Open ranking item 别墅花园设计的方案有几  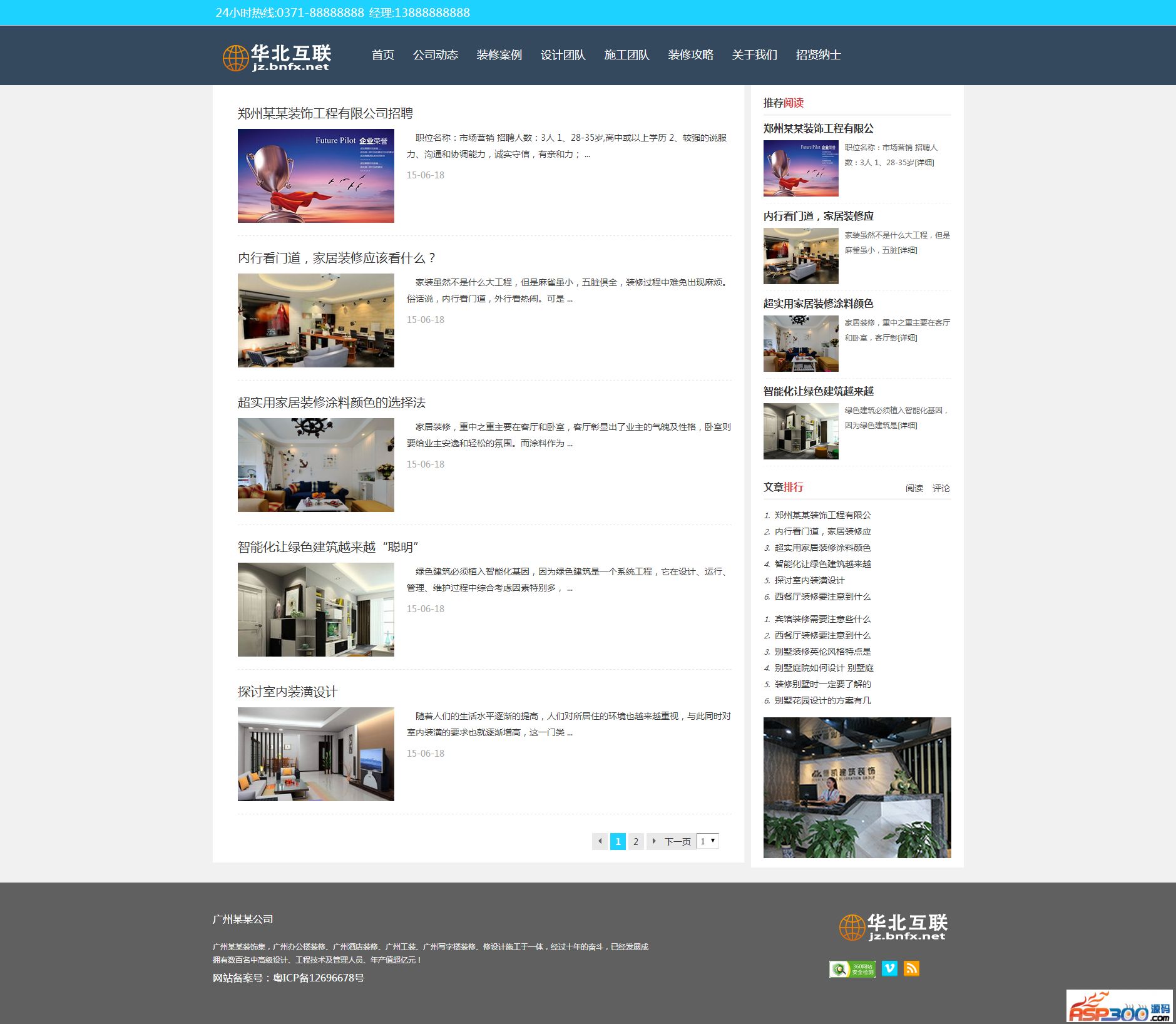click(x=822, y=700)
